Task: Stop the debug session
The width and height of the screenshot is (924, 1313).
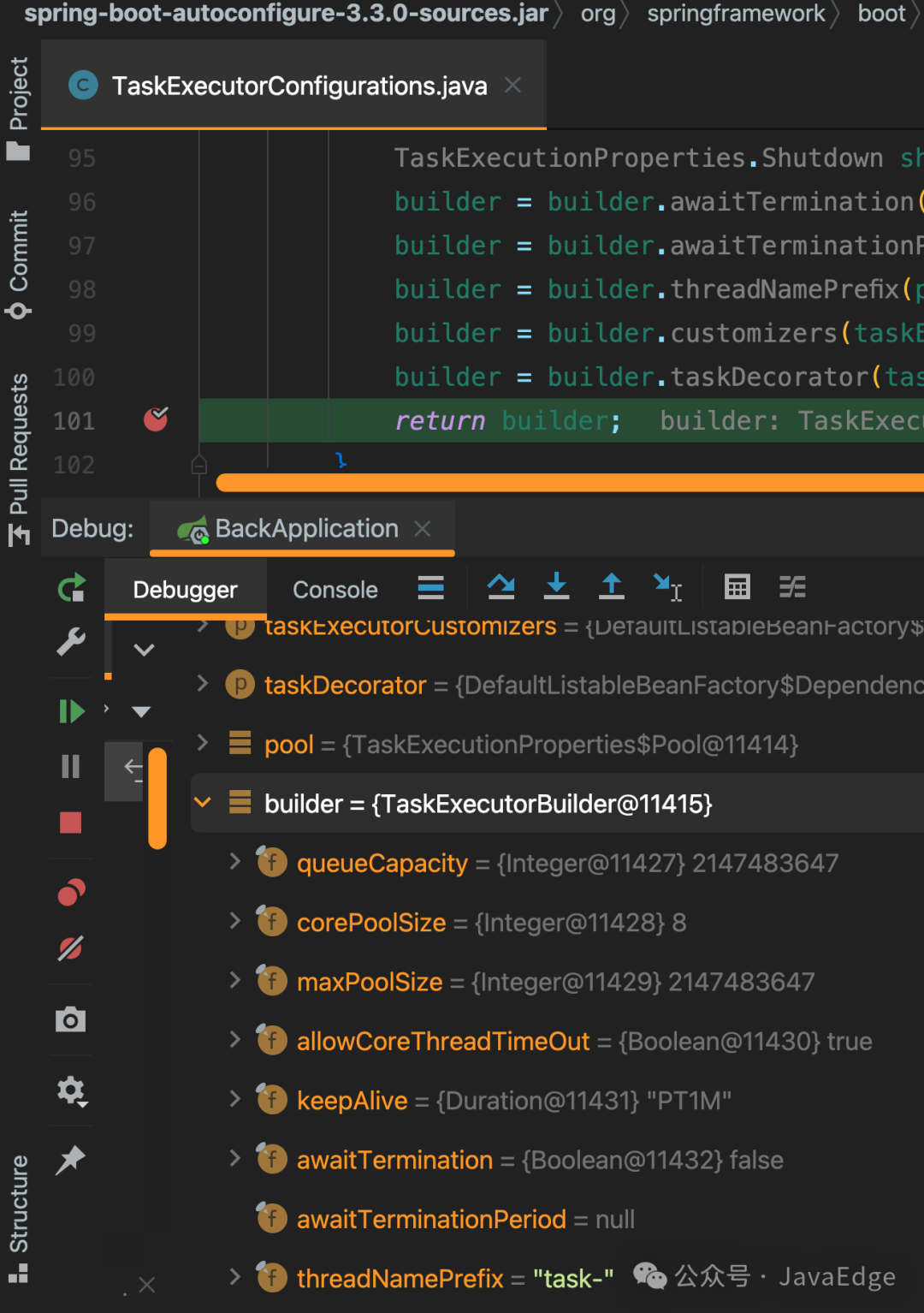Action: (x=71, y=823)
